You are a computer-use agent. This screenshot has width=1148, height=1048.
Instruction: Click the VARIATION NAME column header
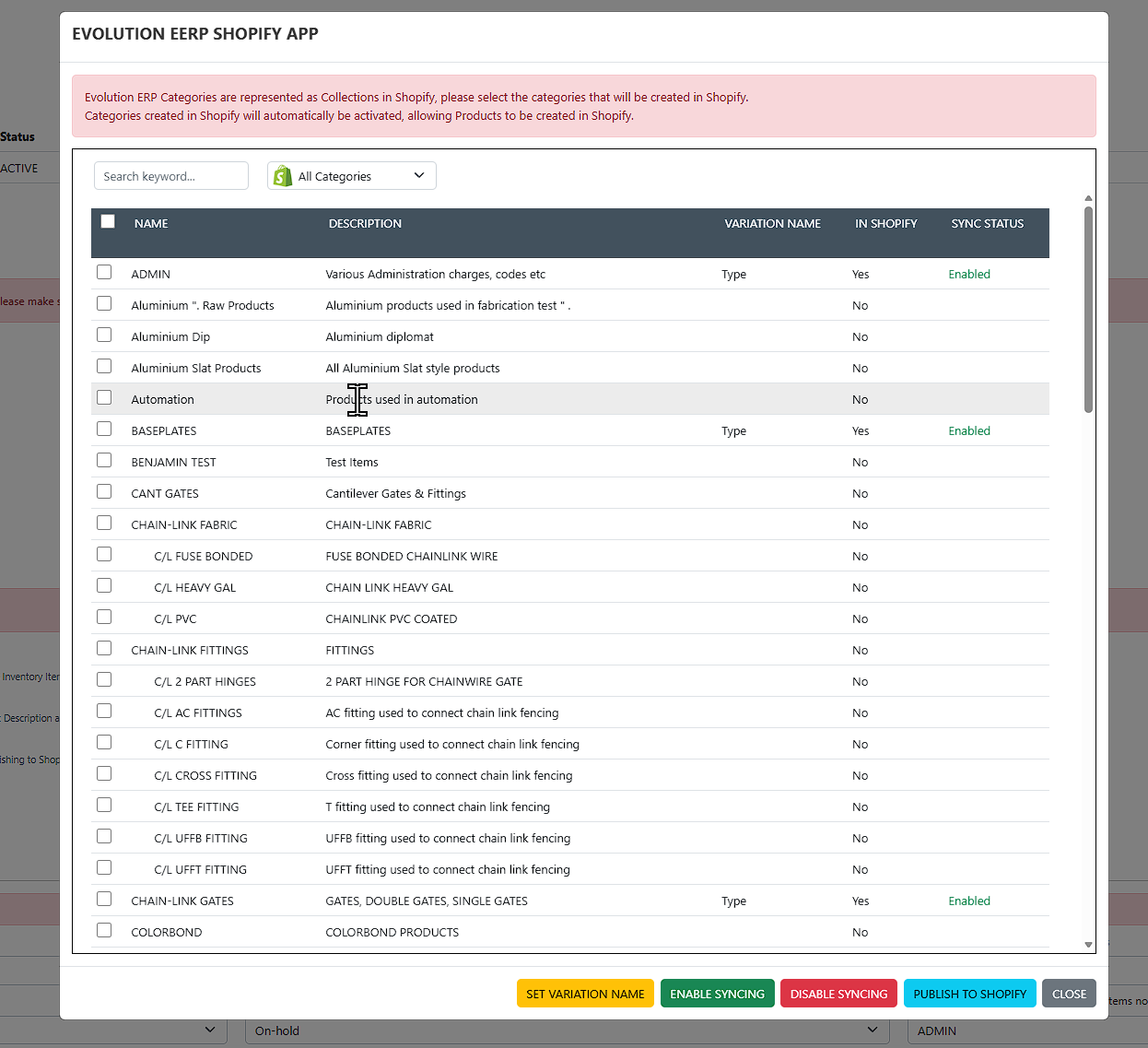pos(772,224)
